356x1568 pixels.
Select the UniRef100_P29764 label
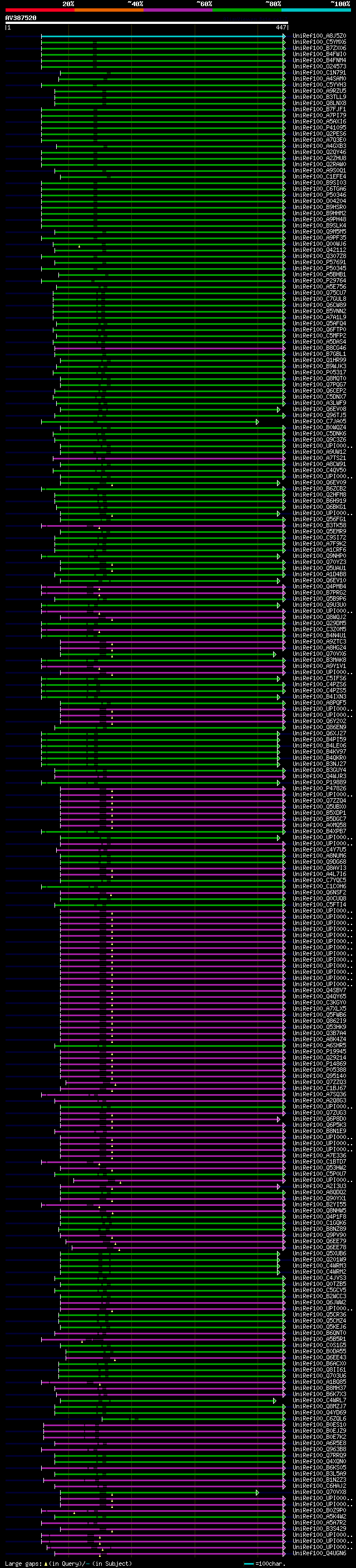point(319,280)
